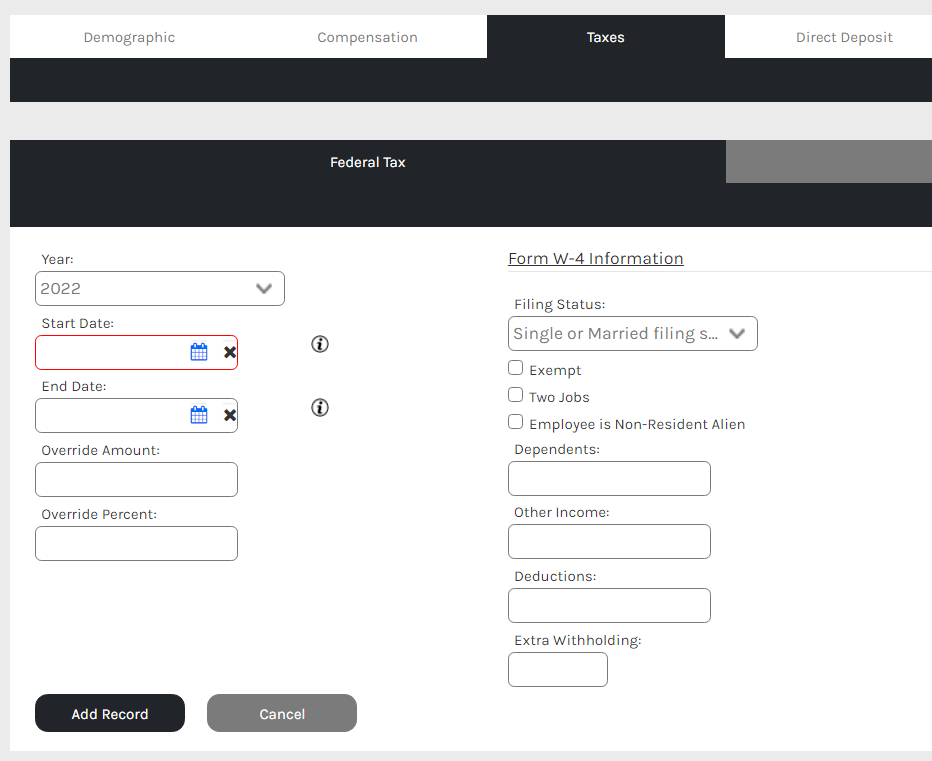Check the Exempt checkbox
Screen dimensions: 932x761
coord(515,367)
